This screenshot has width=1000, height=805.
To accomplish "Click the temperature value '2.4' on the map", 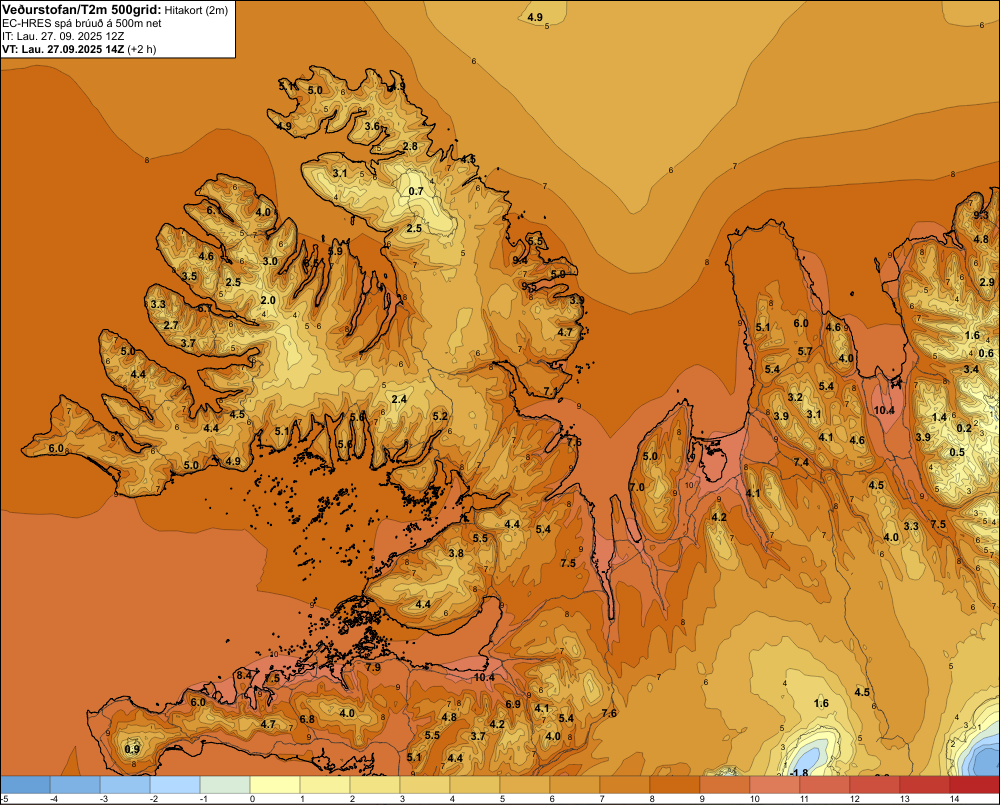I will coord(399,399).
